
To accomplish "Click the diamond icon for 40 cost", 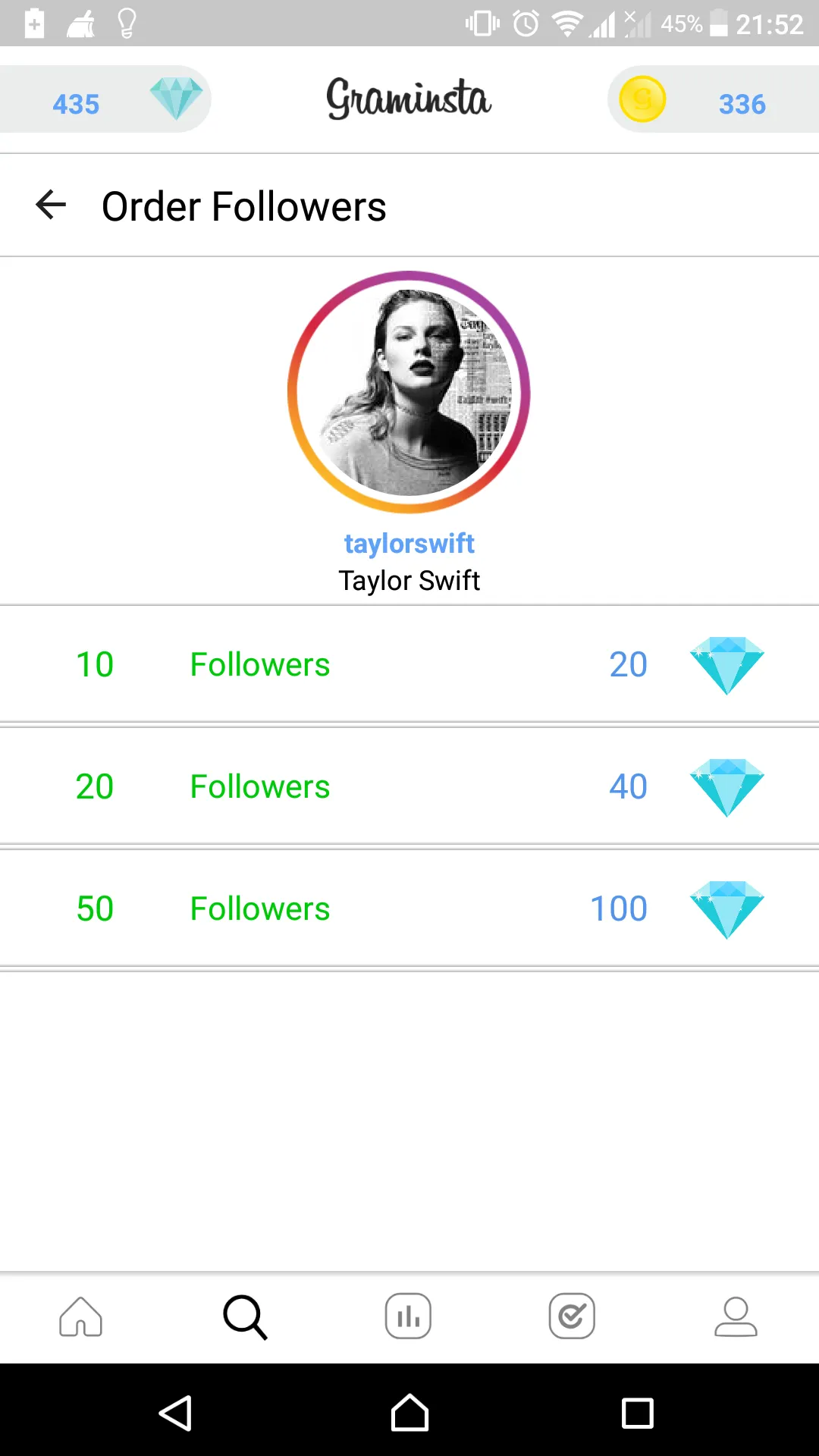I will coord(726,788).
